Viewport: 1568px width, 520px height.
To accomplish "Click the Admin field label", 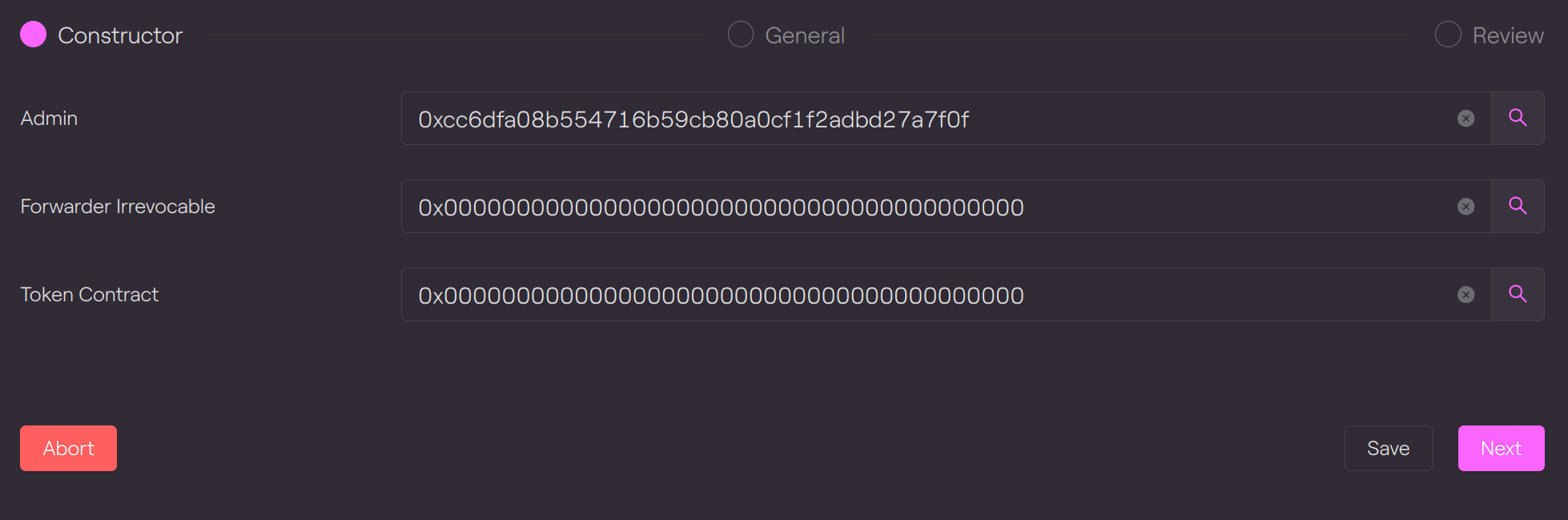I will pyautogui.click(x=49, y=118).
